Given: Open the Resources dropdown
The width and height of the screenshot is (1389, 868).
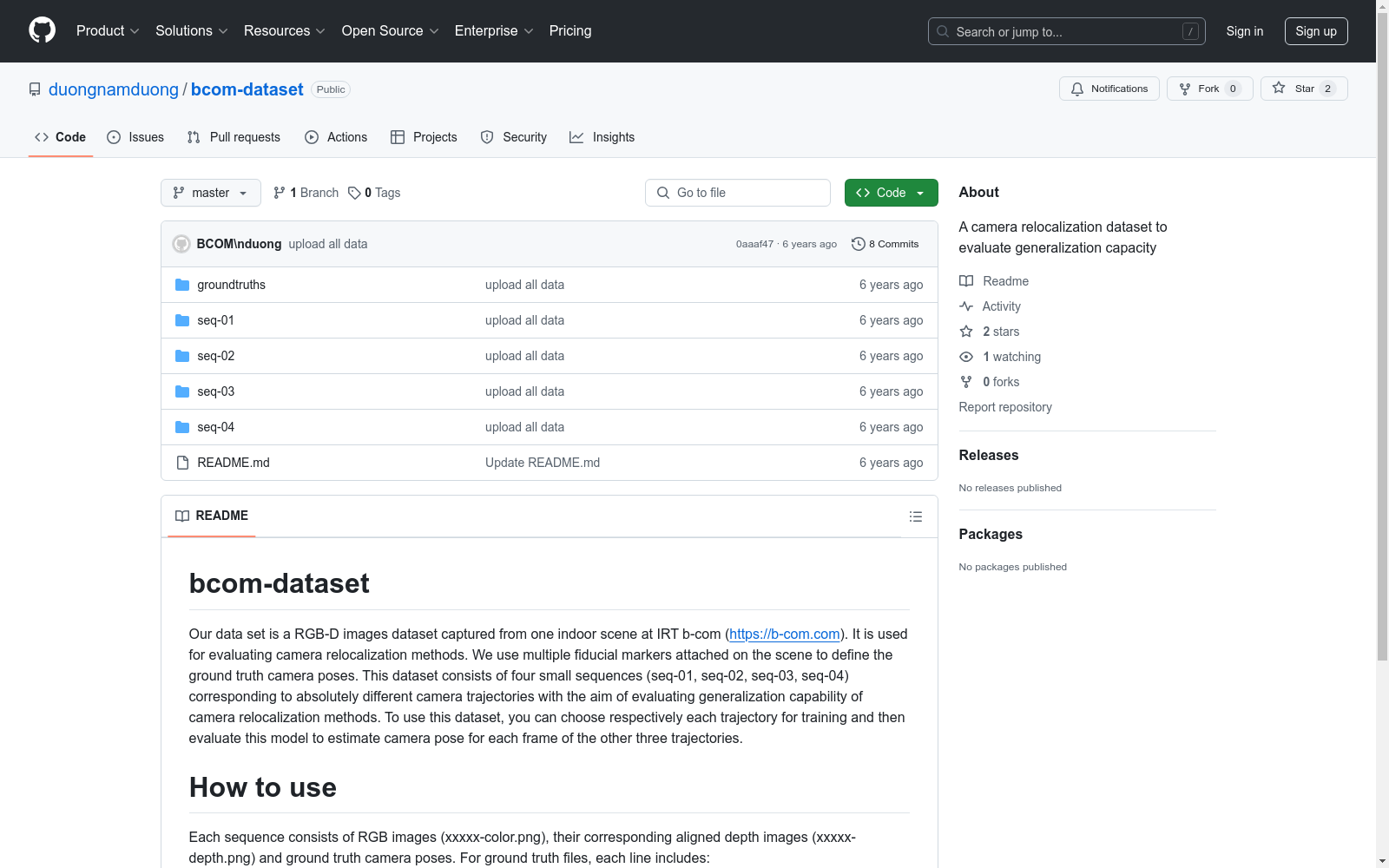Looking at the screenshot, I should pos(285,30).
